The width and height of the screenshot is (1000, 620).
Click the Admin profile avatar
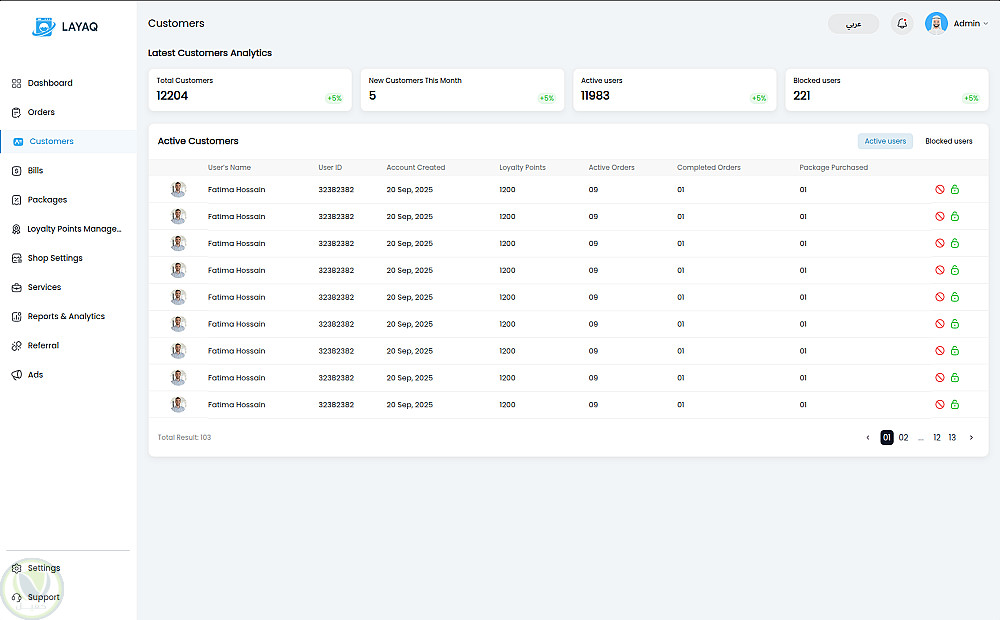tap(936, 24)
